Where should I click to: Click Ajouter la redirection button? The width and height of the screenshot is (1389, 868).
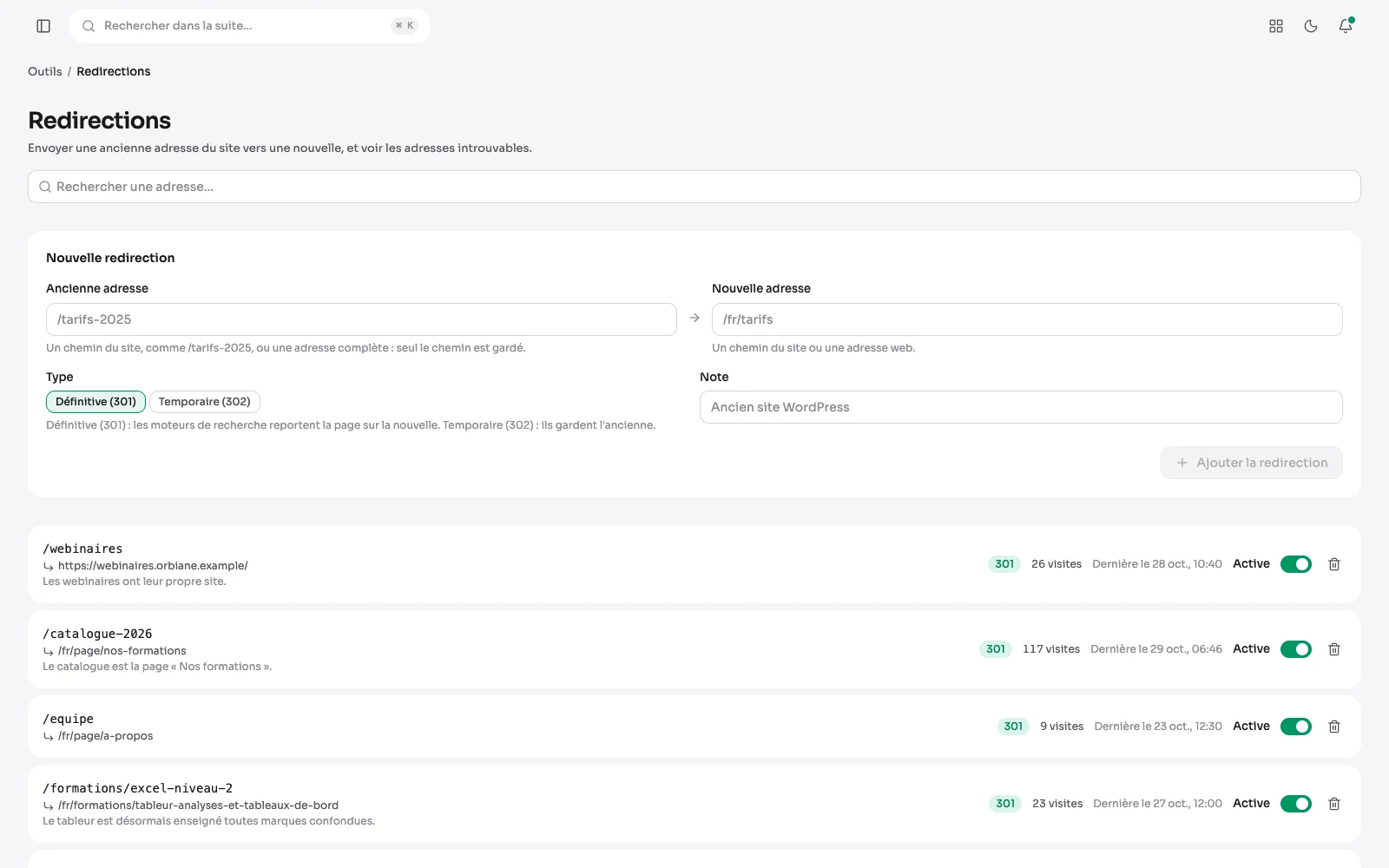pyautogui.click(x=1252, y=463)
